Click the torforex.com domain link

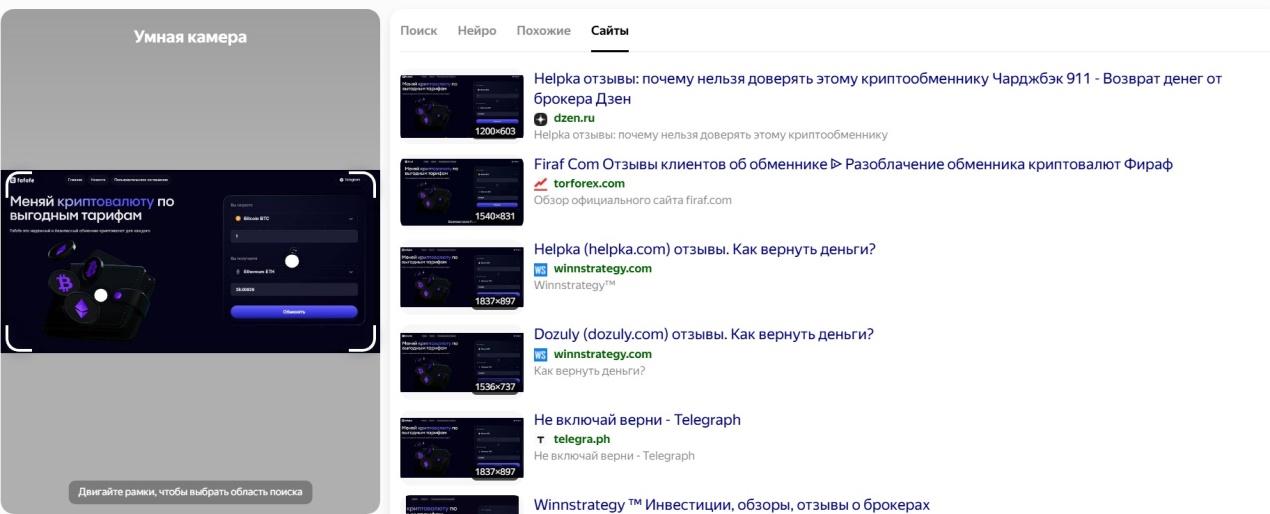(589, 184)
